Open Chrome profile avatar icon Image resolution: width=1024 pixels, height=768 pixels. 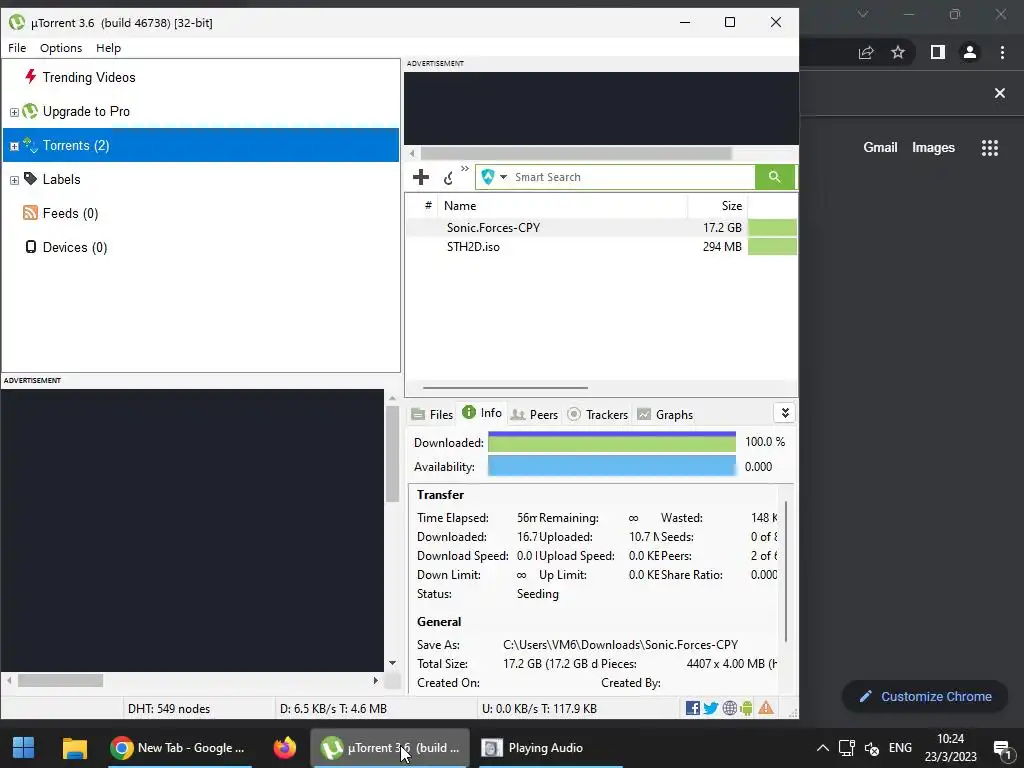tap(970, 52)
